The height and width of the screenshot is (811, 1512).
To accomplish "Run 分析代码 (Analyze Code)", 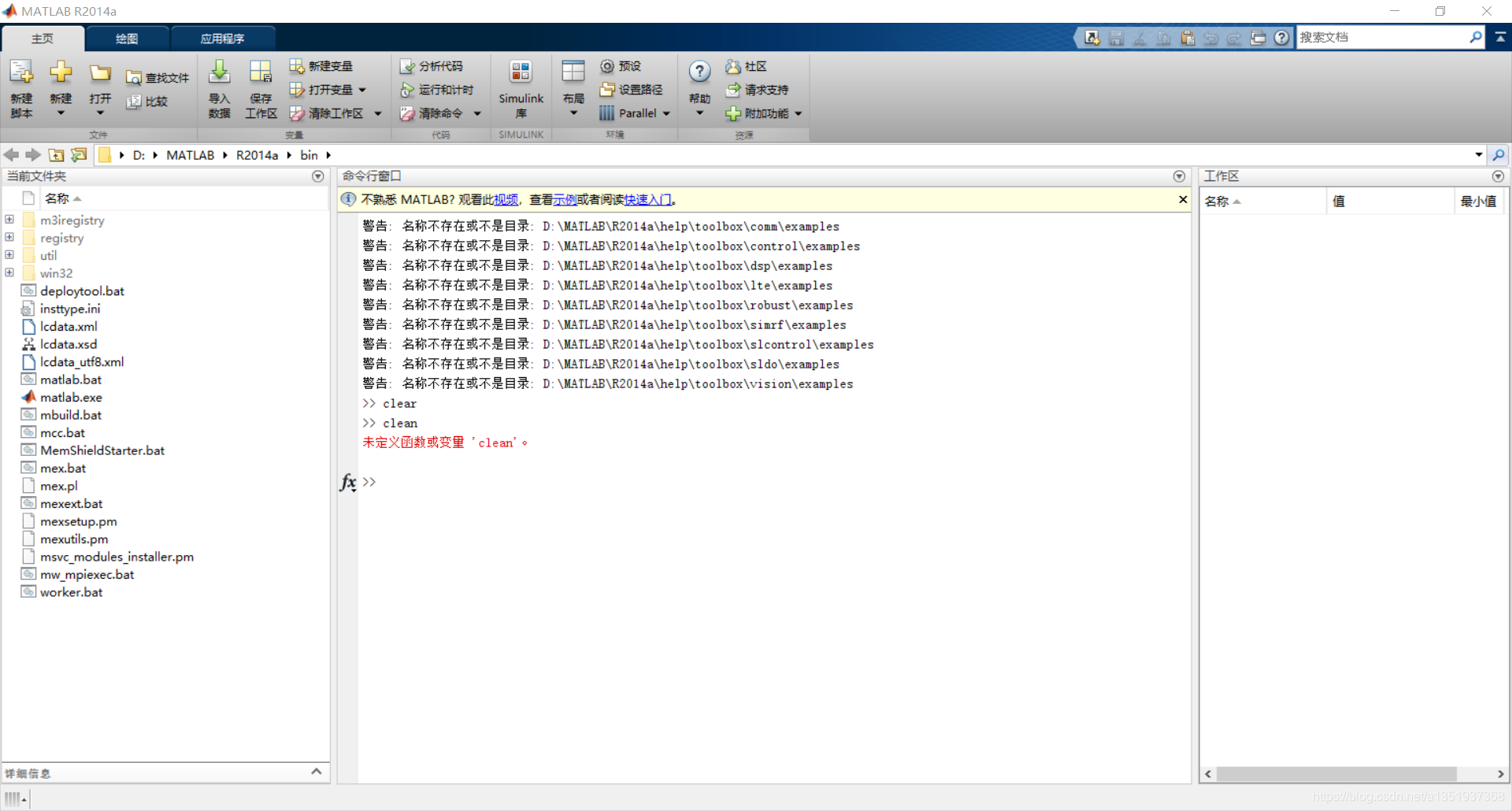I will [431, 66].
